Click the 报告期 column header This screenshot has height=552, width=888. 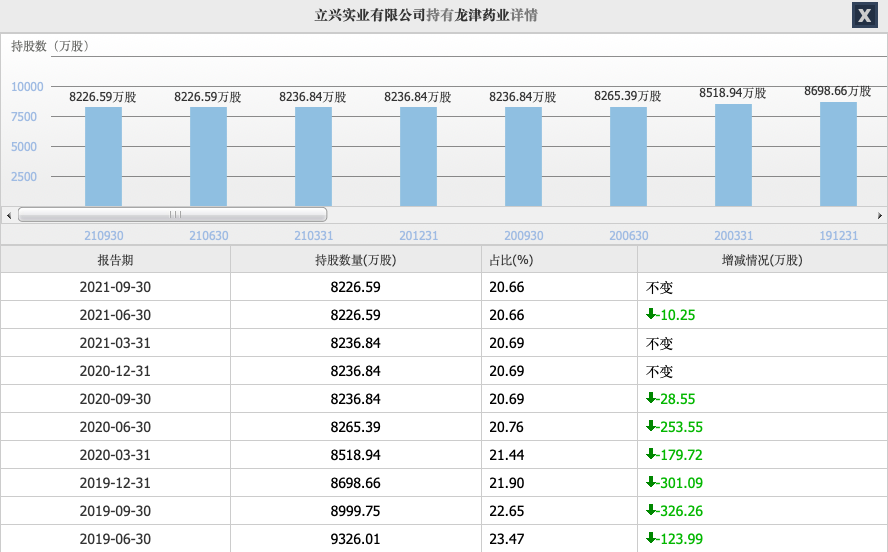click(115, 259)
